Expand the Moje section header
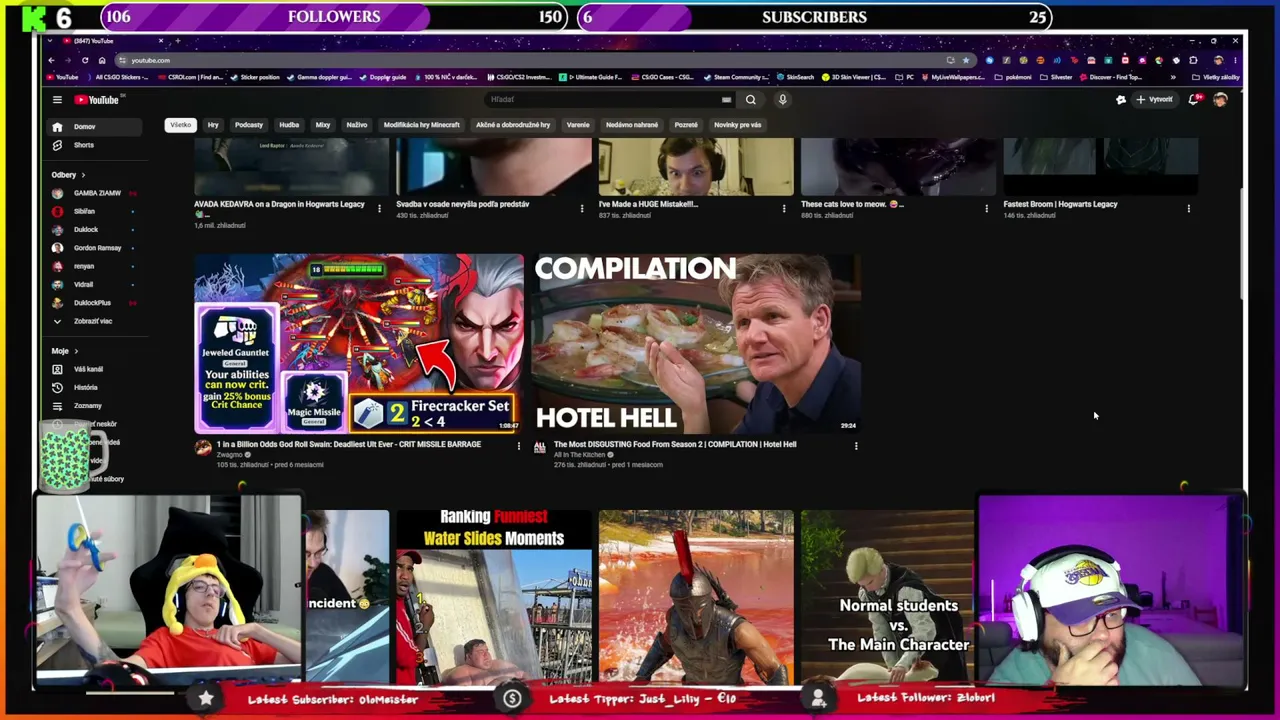Screen dimensions: 1280x720 (64, 351)
